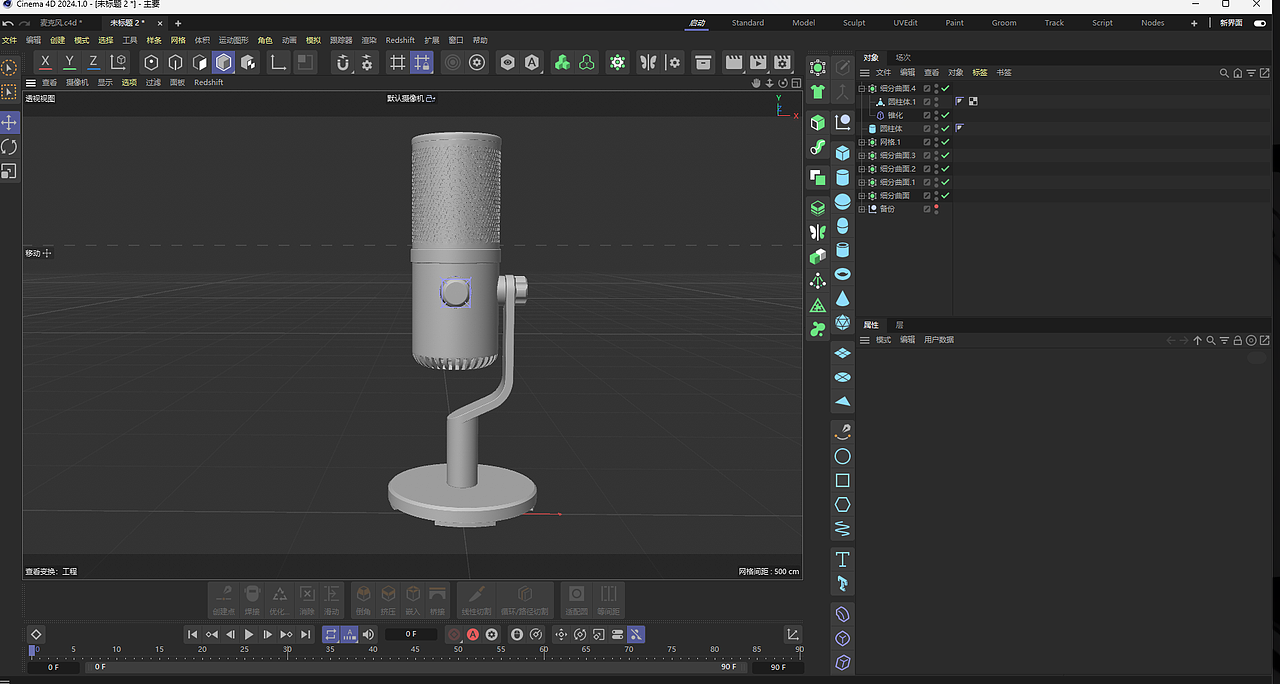Select the Rotate tool in the left toolbar
1280x684 pixels.
pyautogui.click(x=9, y=147)
